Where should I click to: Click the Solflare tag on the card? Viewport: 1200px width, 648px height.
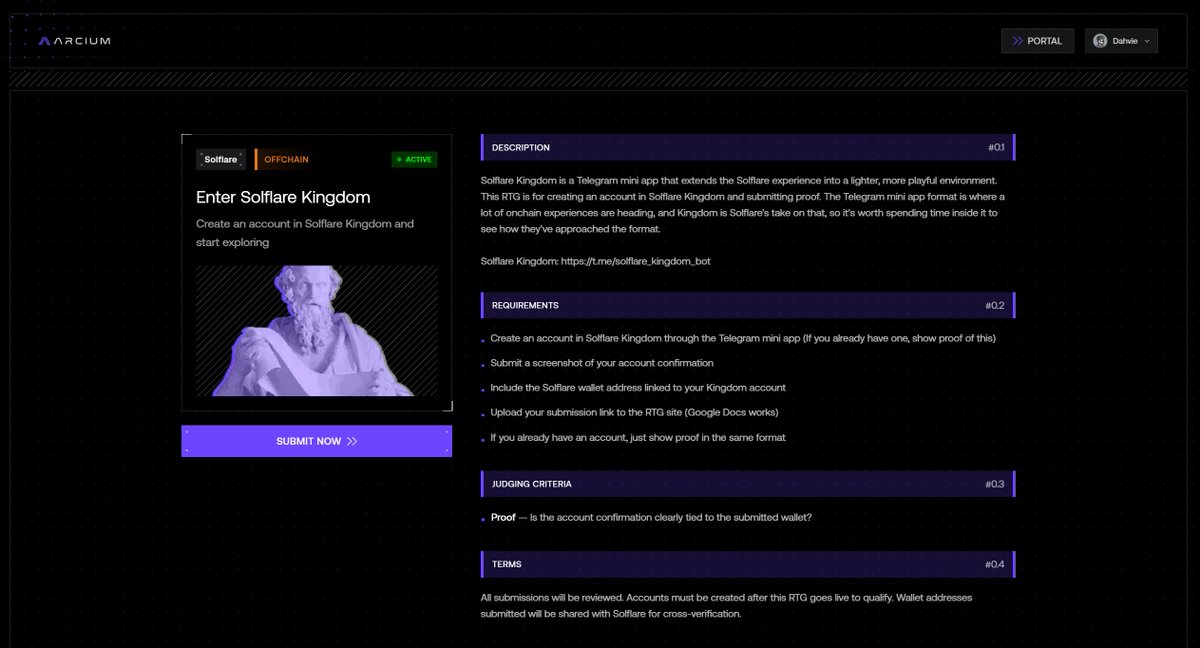pyautogui.click(x=221, y=159)
